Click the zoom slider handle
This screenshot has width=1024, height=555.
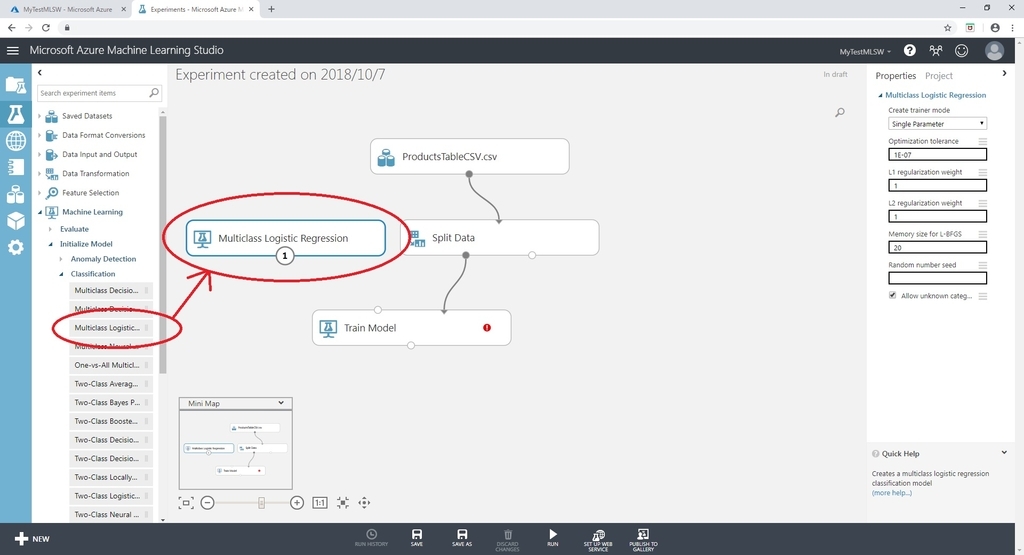click(x=261, y=503)
